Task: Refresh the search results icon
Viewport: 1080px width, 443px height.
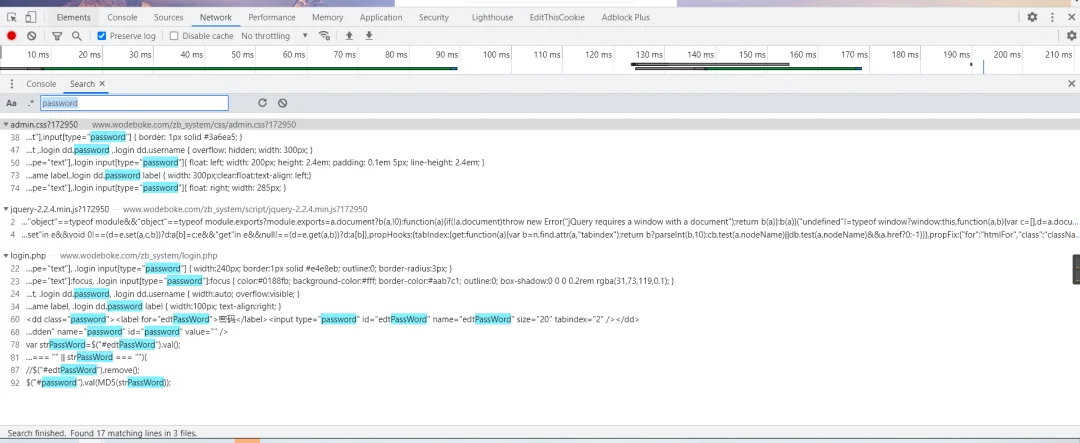Action: click(x=262, y=103)
